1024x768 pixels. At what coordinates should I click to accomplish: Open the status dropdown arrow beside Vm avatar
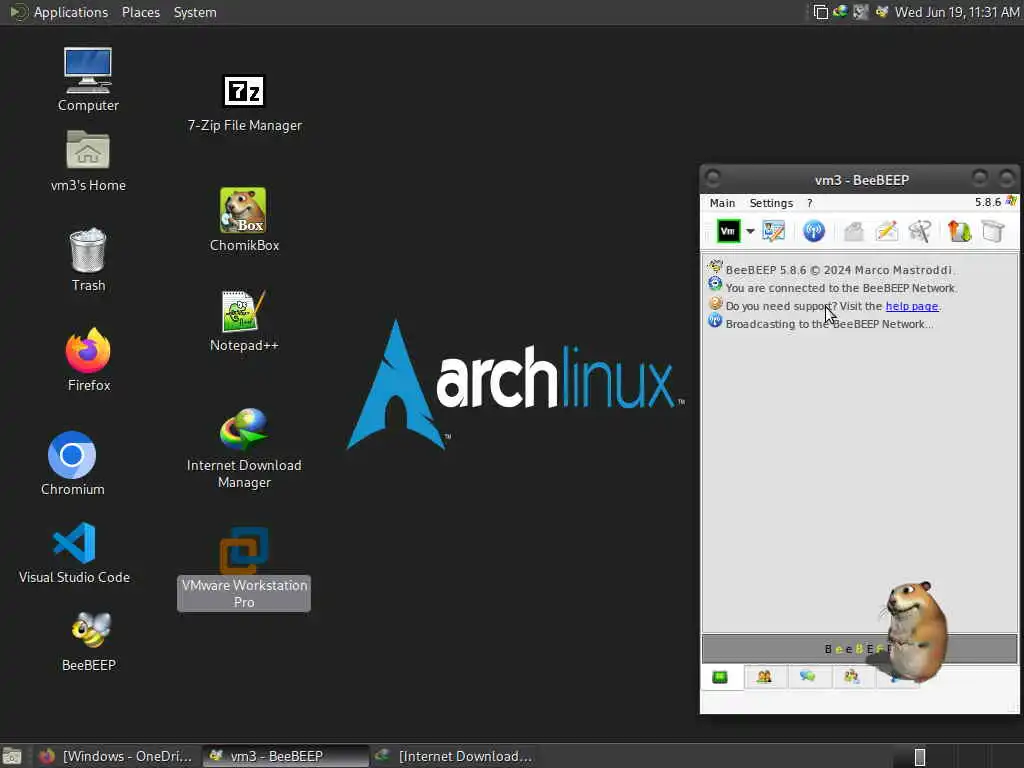tap(750, 231)
